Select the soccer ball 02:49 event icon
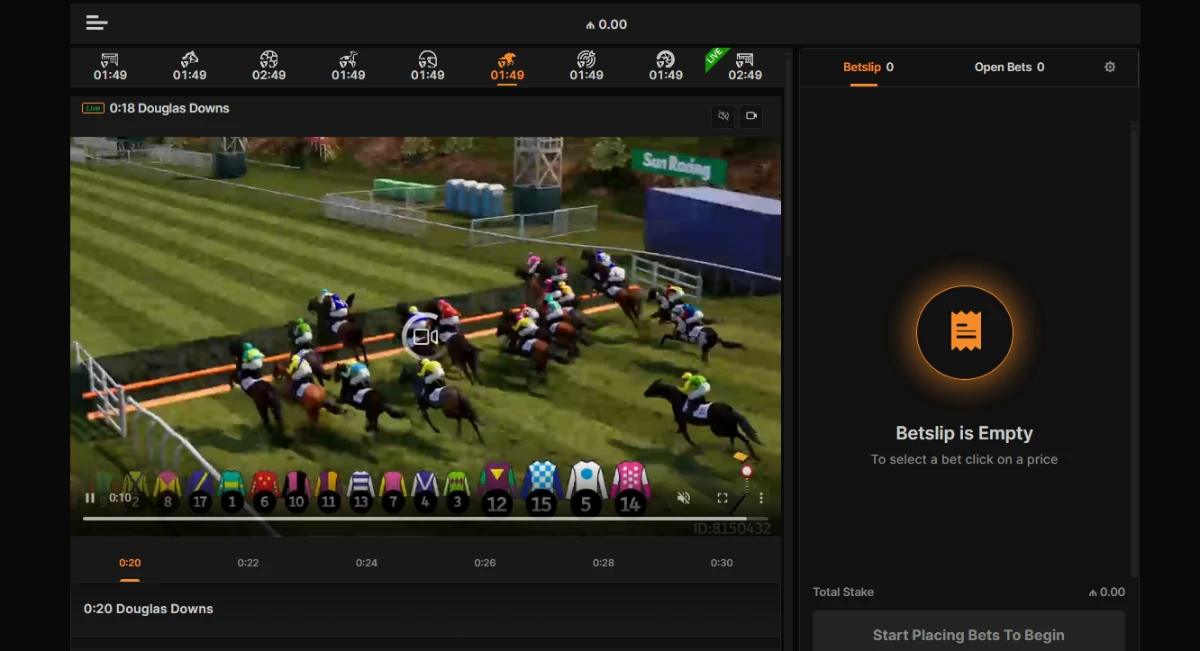The image size is (1200, 651). (269, 66)
